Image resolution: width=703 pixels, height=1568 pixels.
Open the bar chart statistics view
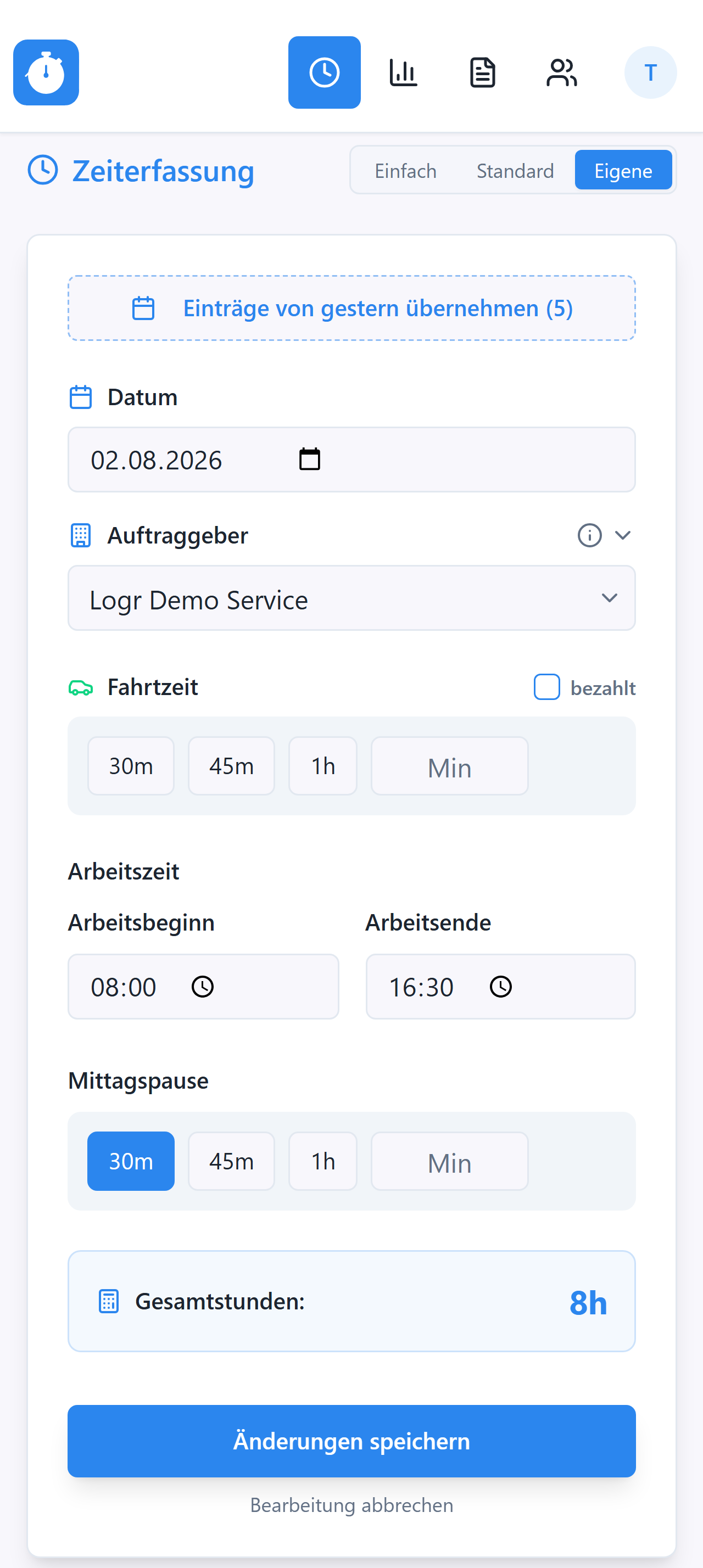404,72
